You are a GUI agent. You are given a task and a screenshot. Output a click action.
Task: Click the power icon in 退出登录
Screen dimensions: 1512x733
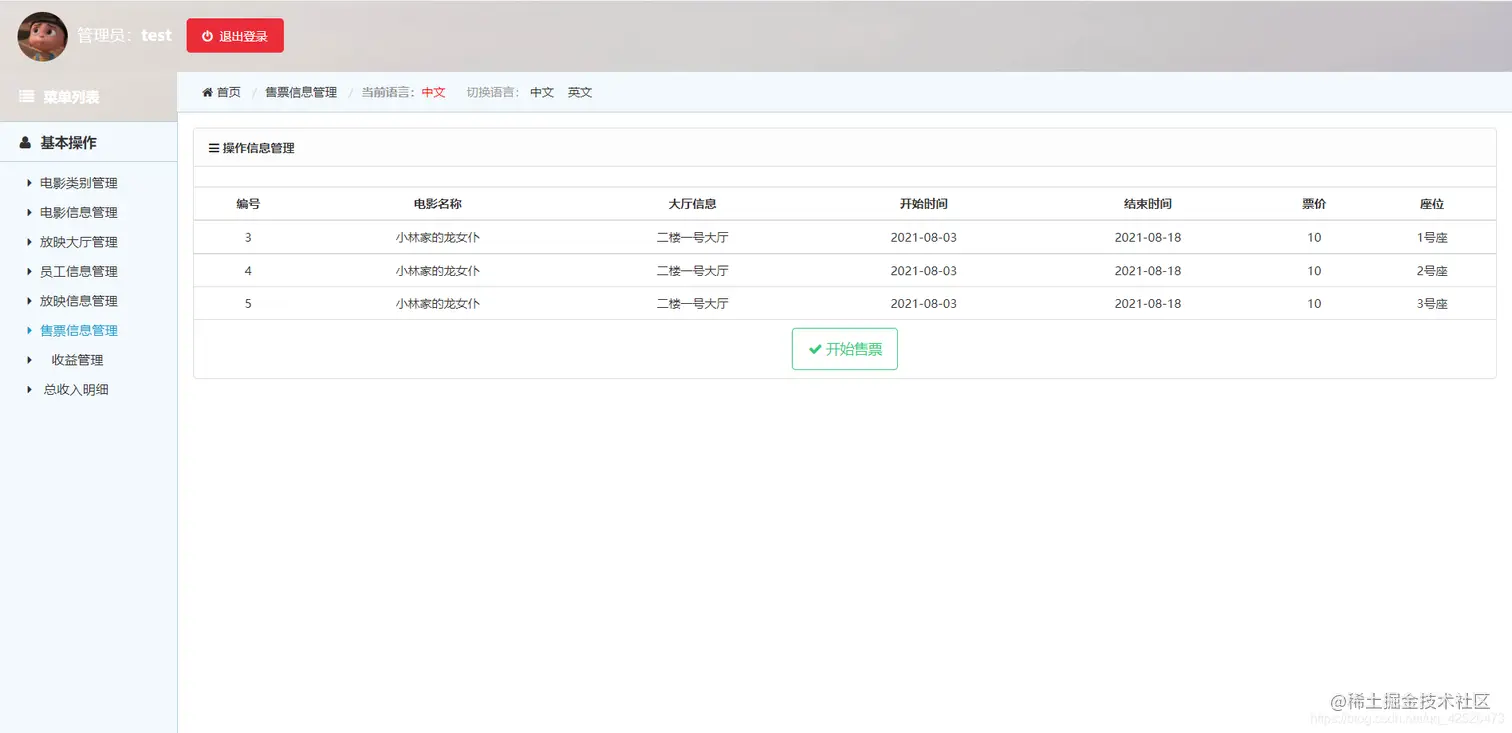(x=208, y=36)
